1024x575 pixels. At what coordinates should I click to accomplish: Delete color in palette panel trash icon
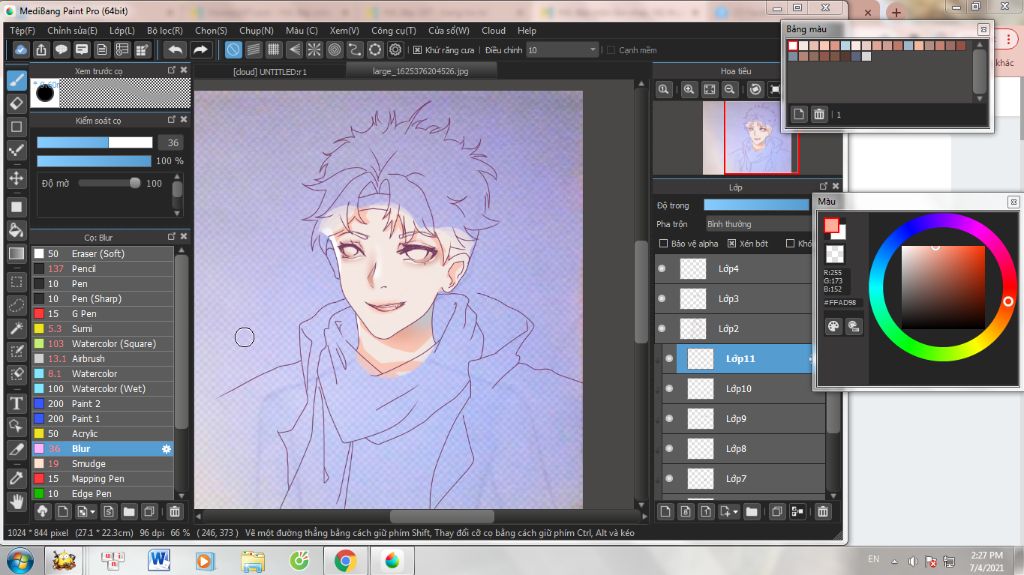(819, 114)
